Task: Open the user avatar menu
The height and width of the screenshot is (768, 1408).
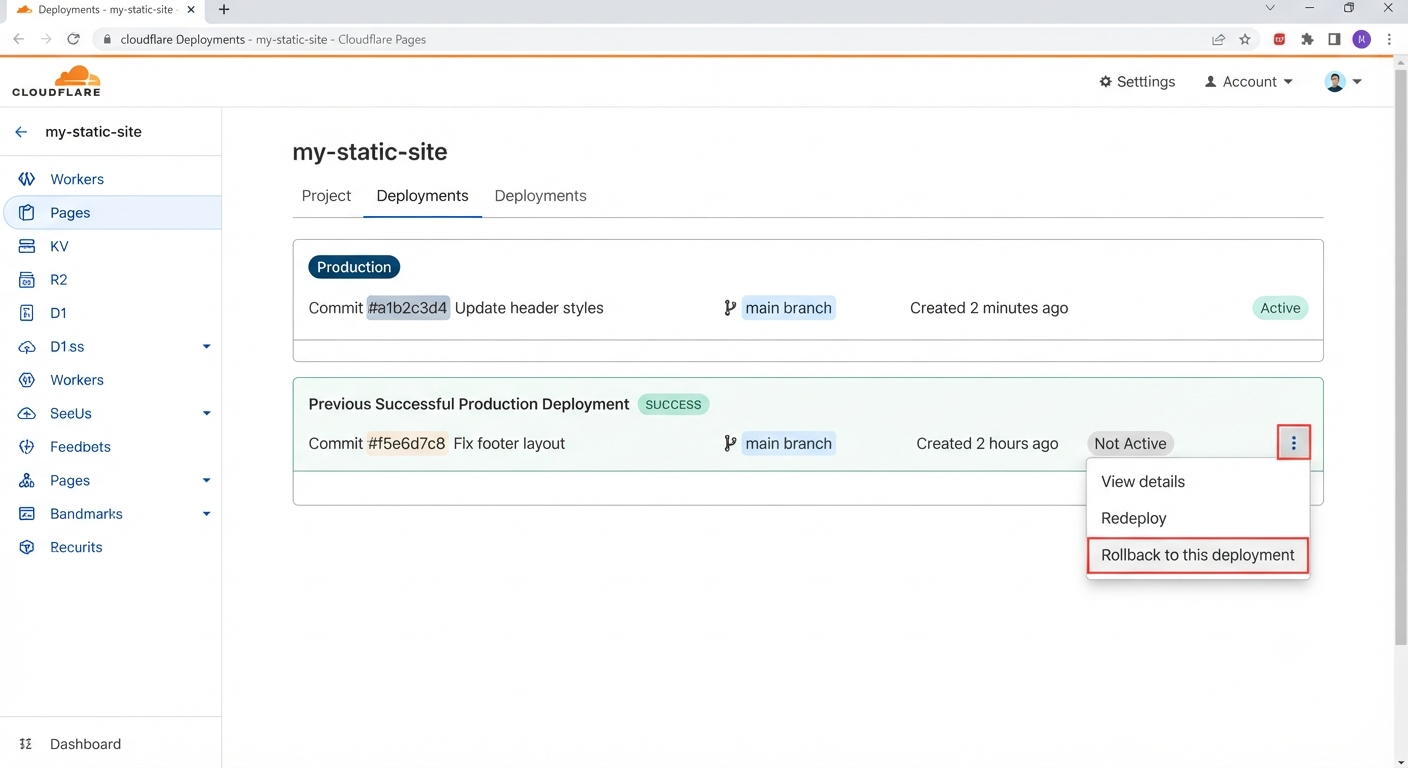Action: click(x=1343, y=82)
